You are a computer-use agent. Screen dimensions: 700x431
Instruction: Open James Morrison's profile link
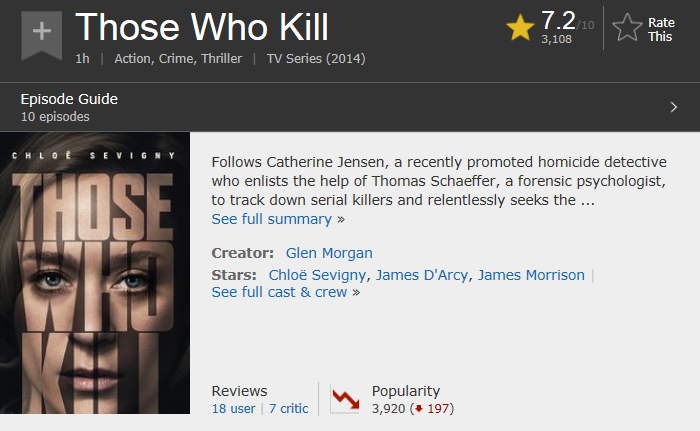tap(531, 275)
